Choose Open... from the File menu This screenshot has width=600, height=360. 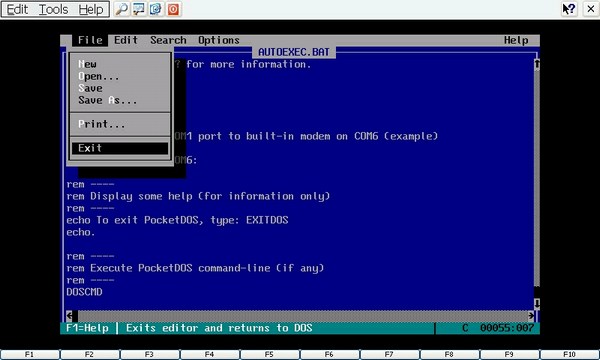(120, 76)
